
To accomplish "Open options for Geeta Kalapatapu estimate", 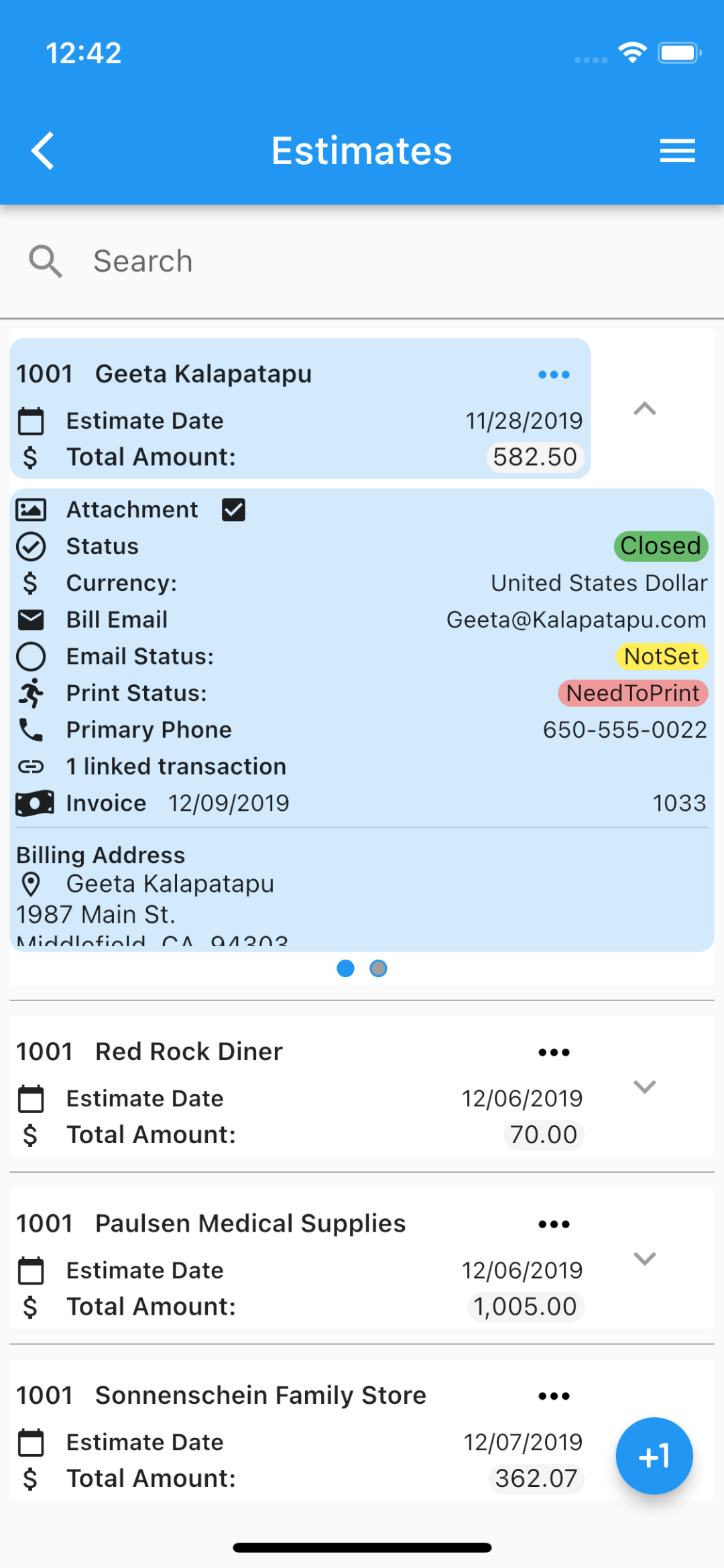I will (554, 375).
